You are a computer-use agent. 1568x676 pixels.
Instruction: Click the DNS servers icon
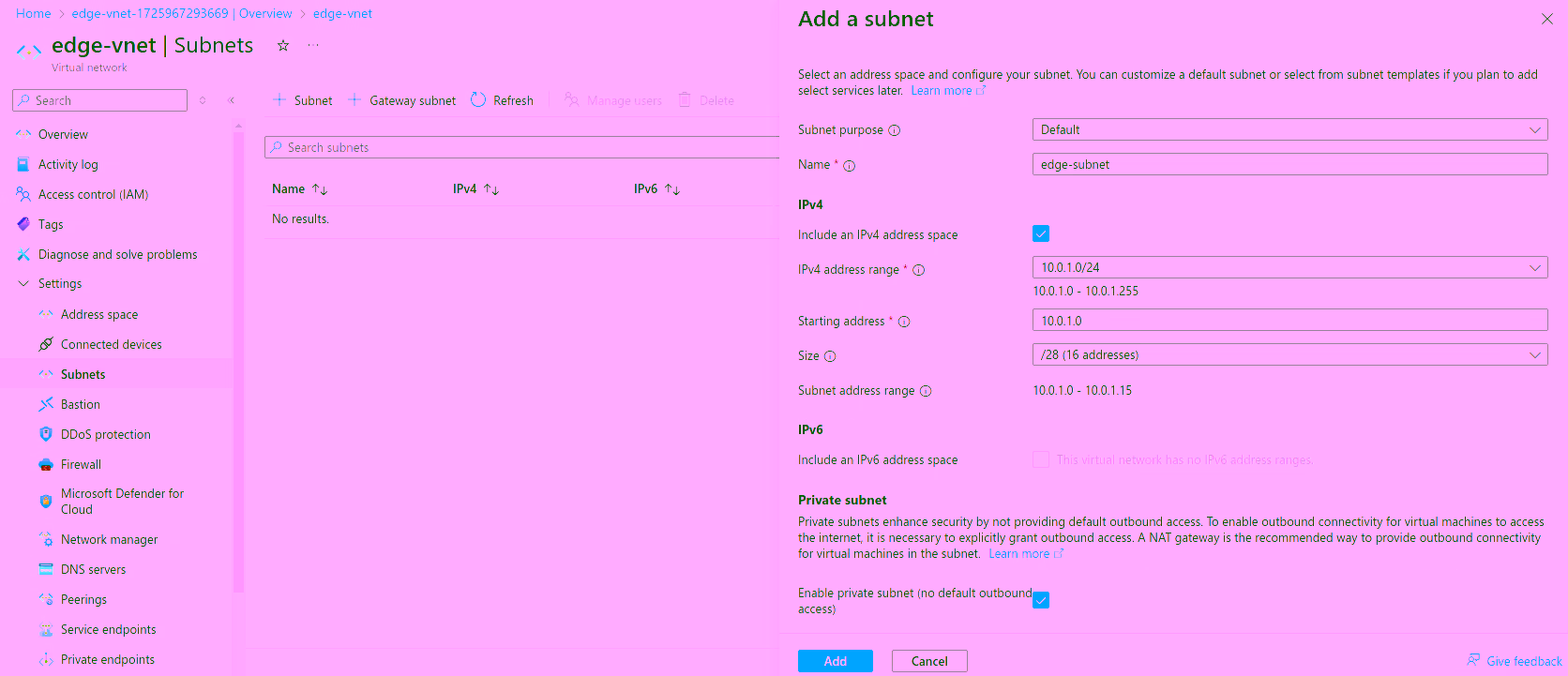46,569
